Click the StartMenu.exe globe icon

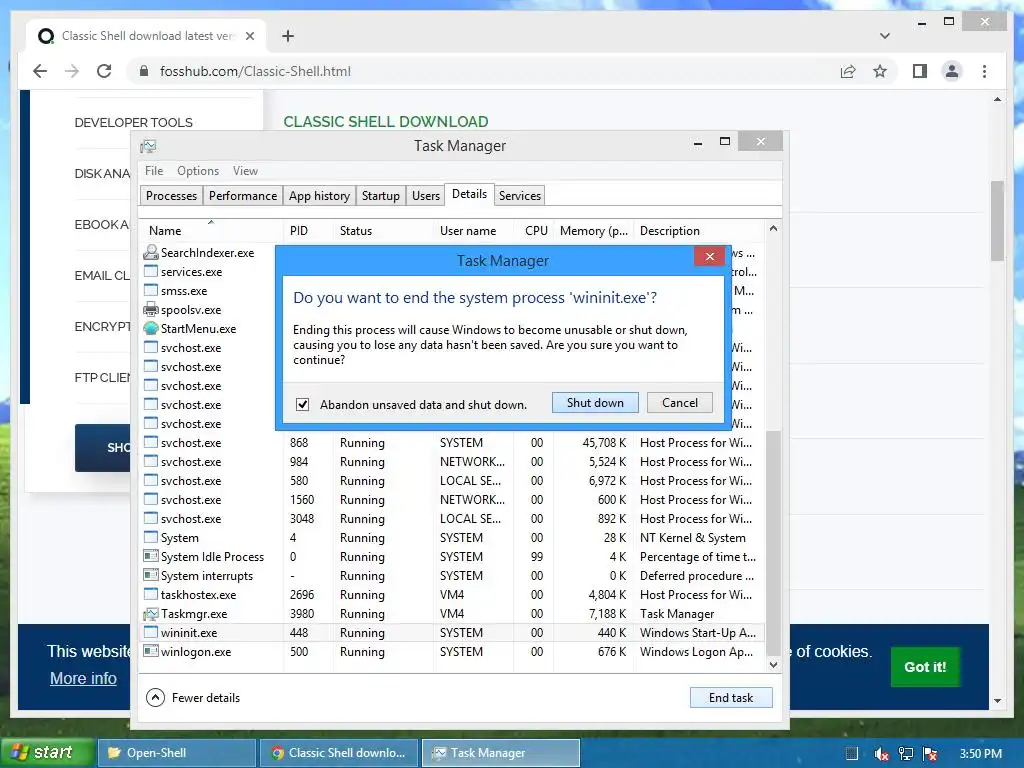151,328
